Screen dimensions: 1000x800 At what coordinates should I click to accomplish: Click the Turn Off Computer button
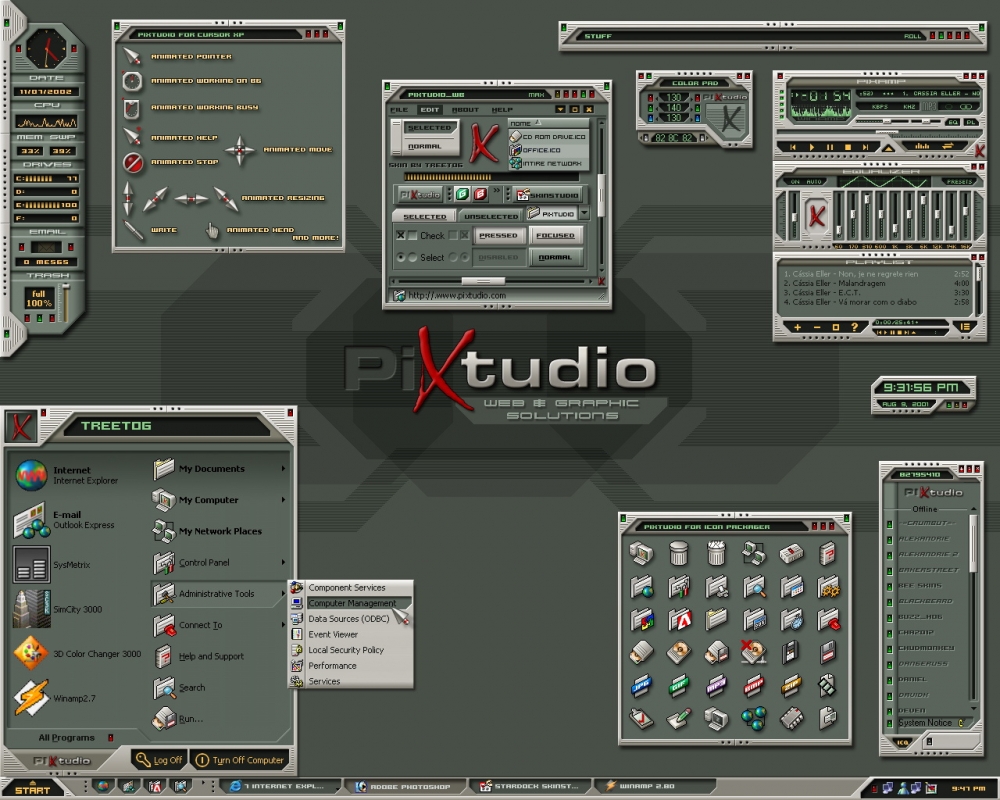point(240,760)
